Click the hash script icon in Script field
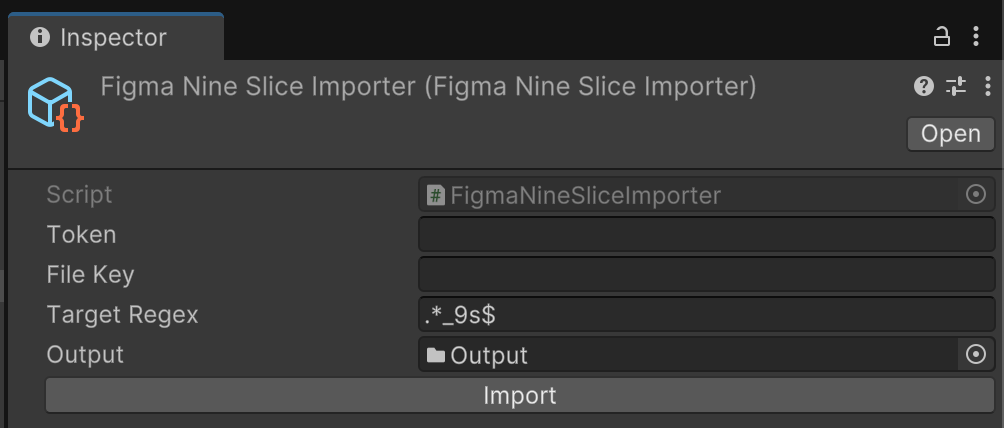This screenshot has height=428, width=1004. [436, 195]
